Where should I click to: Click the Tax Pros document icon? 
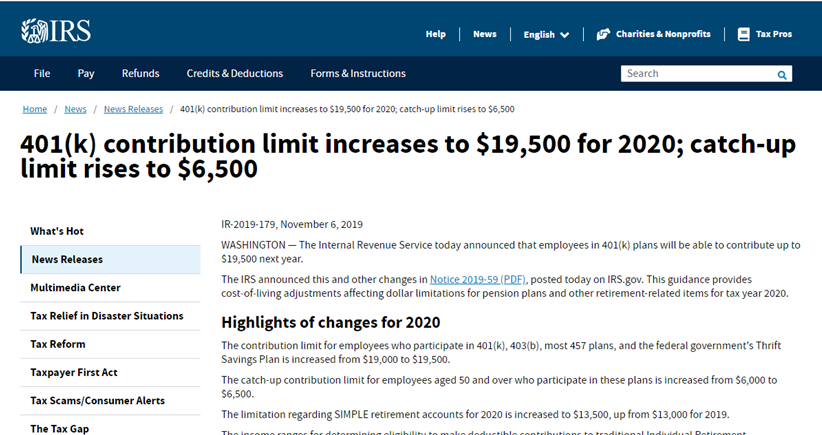point(743,34)
